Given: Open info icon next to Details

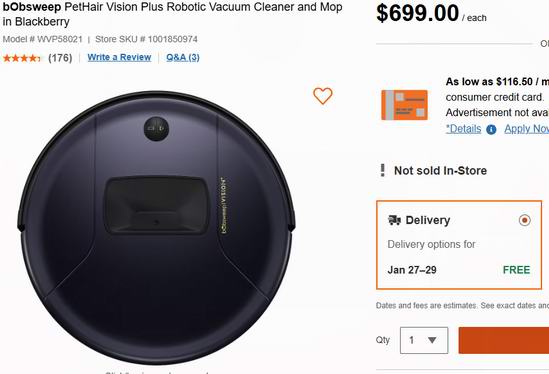Looking at the screenshot, I should pyautogui.click(x=491, y=130).
